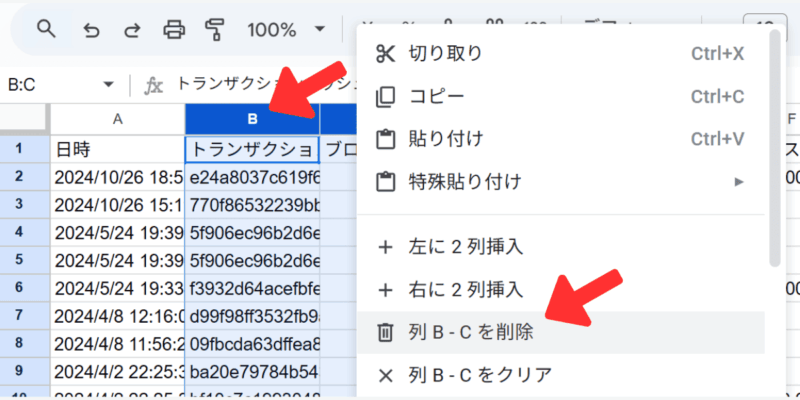Click cell ba20e79784b54
Viewport: 800px width, 400px height.
click(x=253, y=370)
